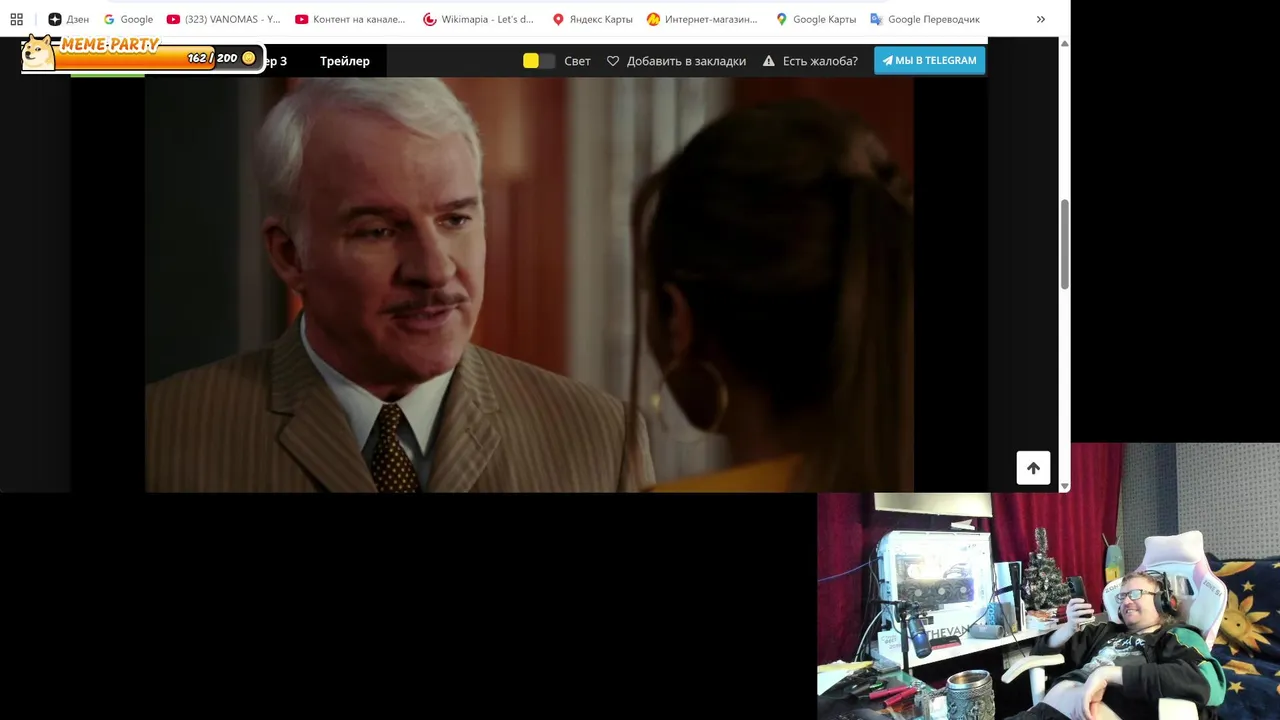Image resolution: width=1280 pixels, height=720 pixels.
Task: Click the Meme Party doge widget
Action: [x=39, y=52]
